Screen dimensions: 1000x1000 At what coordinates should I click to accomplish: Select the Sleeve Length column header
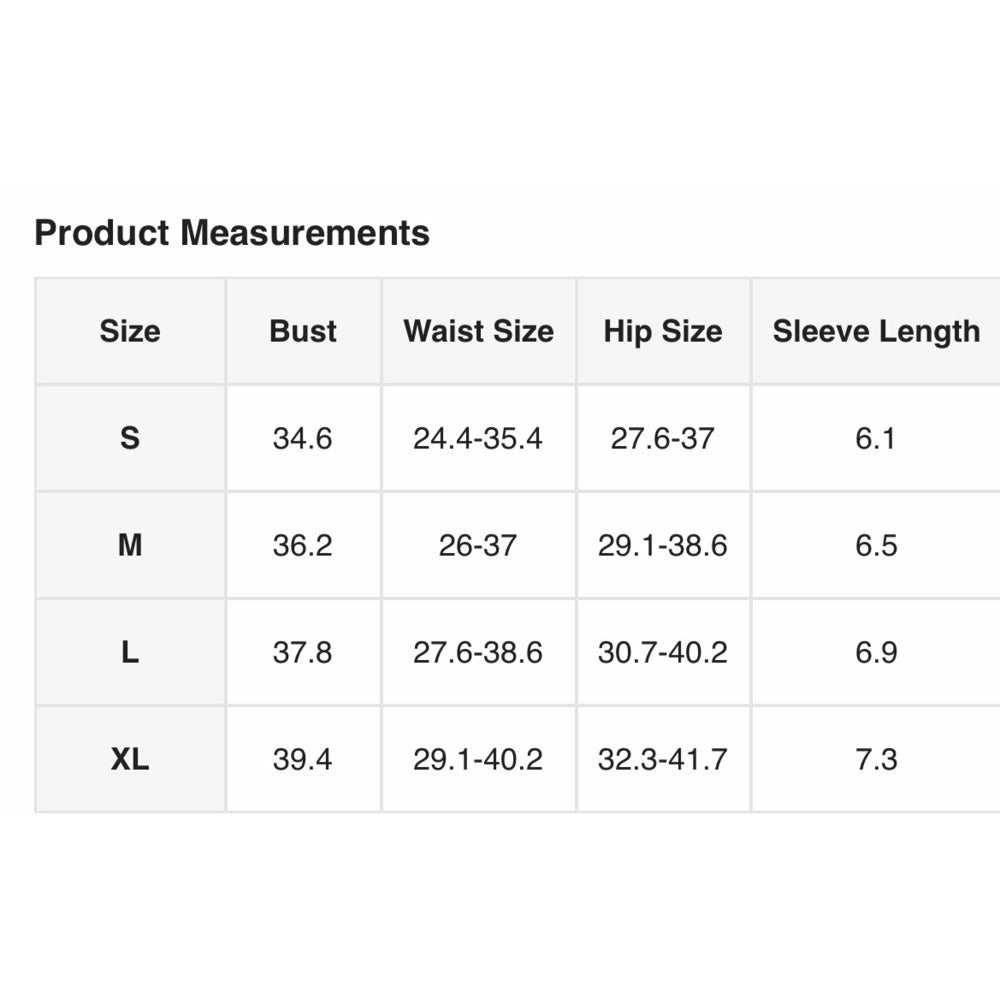[x=876, y=331]
